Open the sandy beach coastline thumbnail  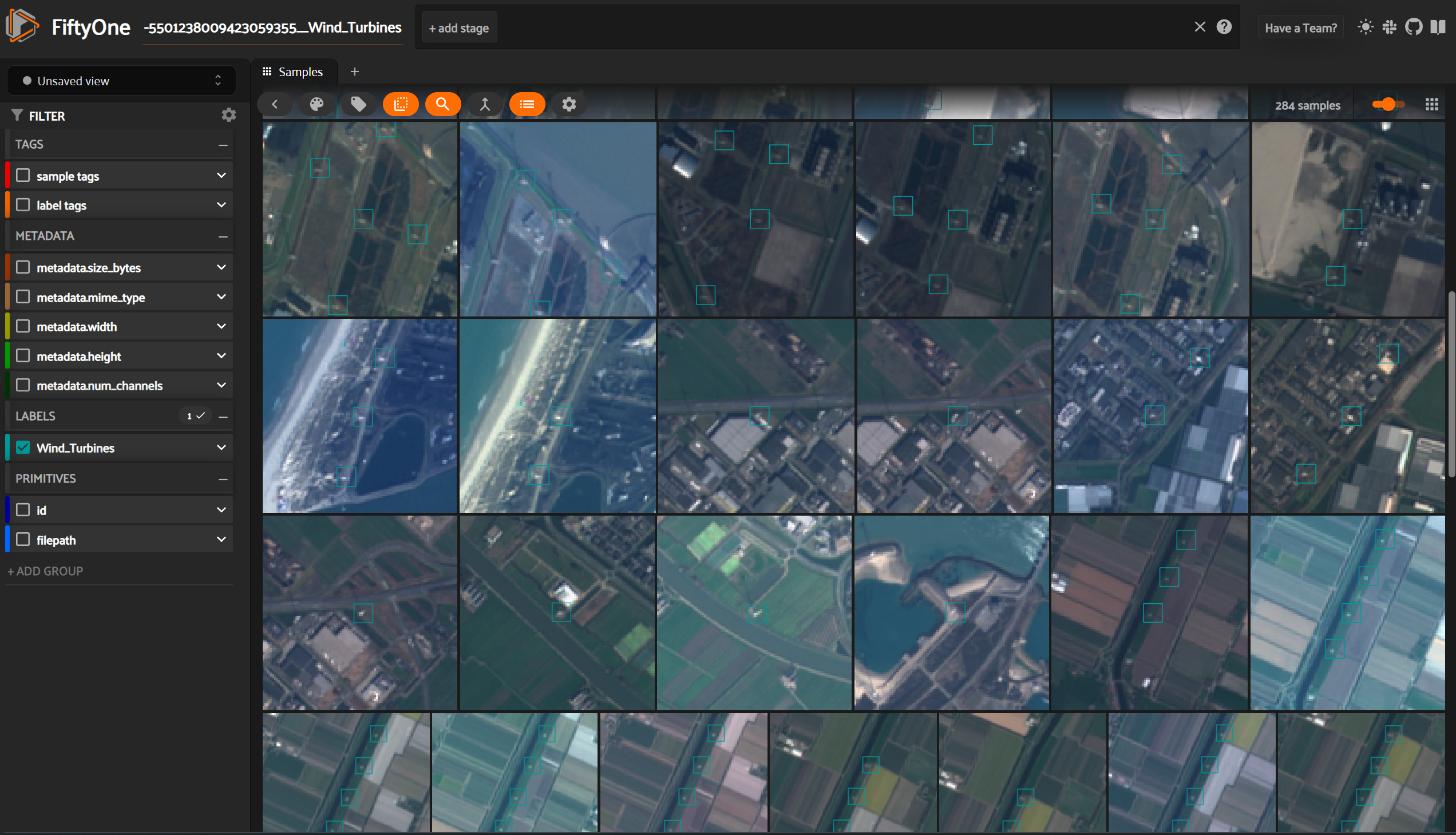557,415
